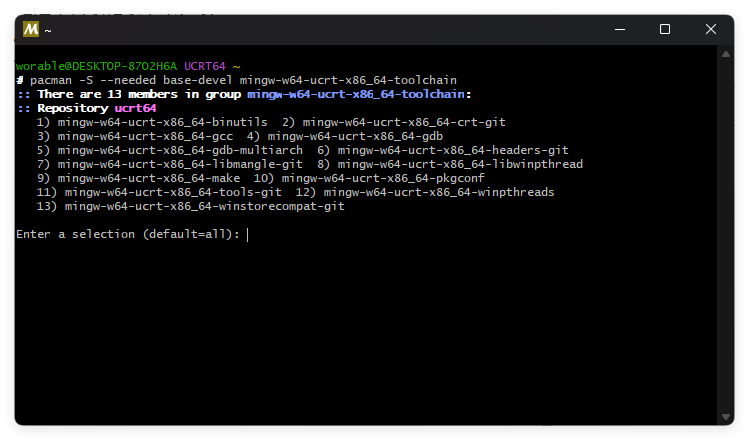Click the mingw-w64-ucrt-x86_64-headers-git package entry

coord(453,150)
